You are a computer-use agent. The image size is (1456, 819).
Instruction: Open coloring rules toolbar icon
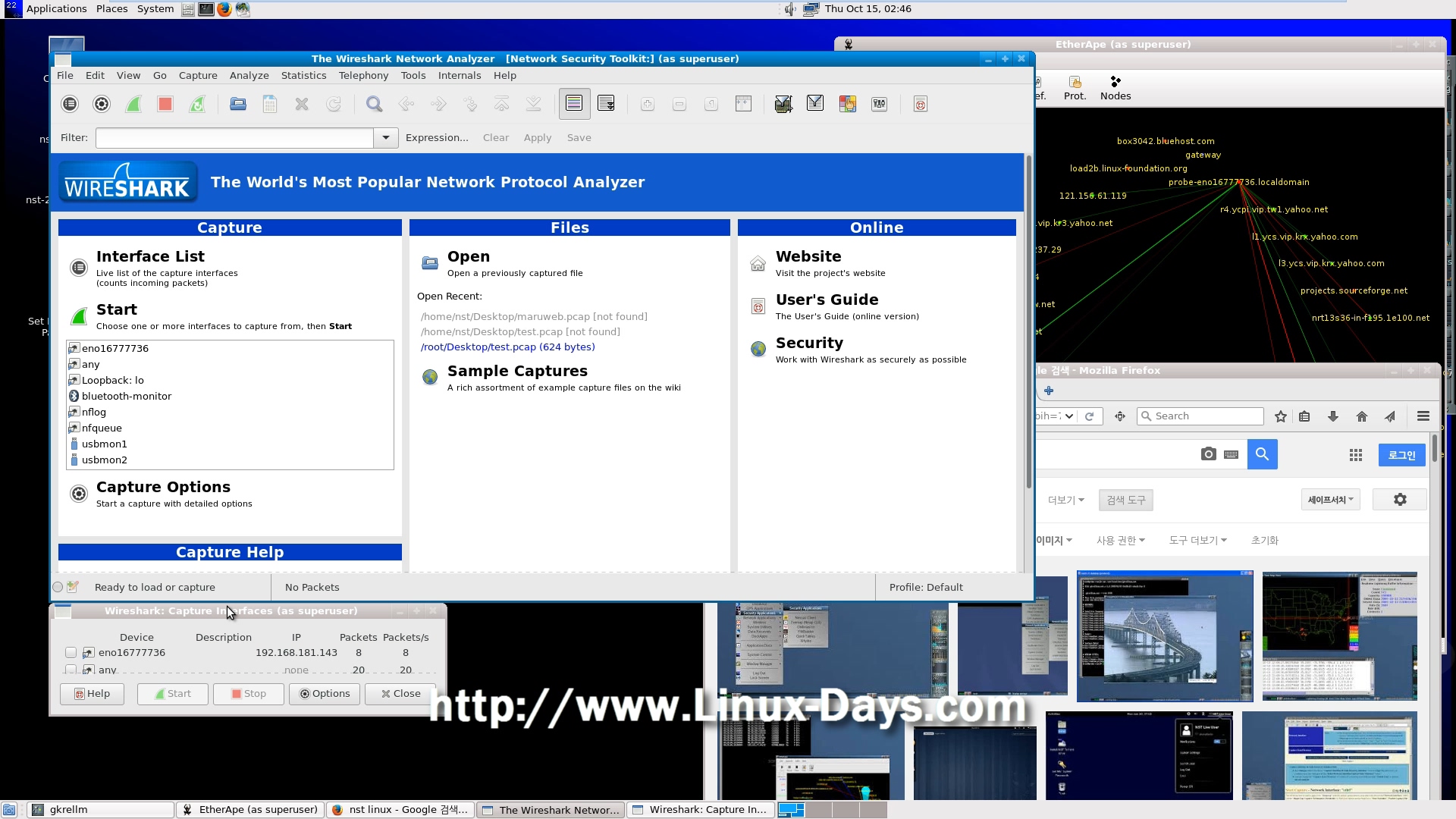tap(848, 104)
